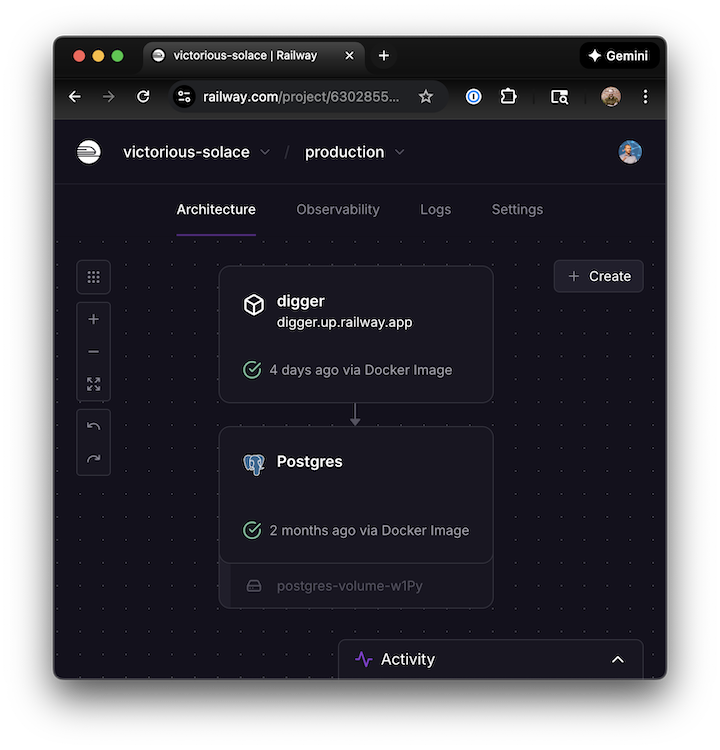Switch to the Architecture tab

(216, 210)
